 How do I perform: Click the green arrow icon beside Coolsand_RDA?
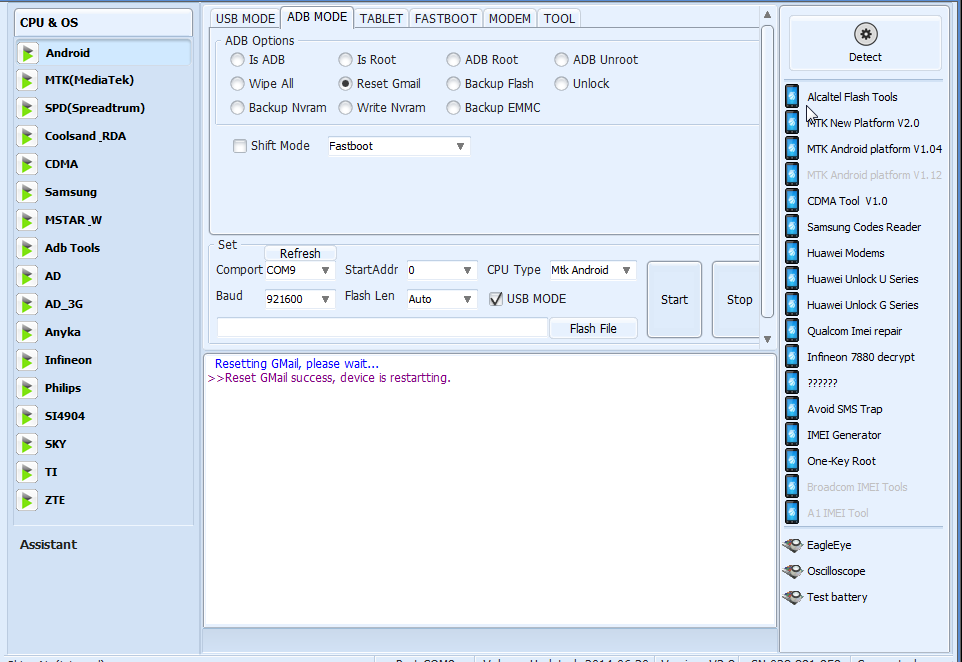pos(27,136)
